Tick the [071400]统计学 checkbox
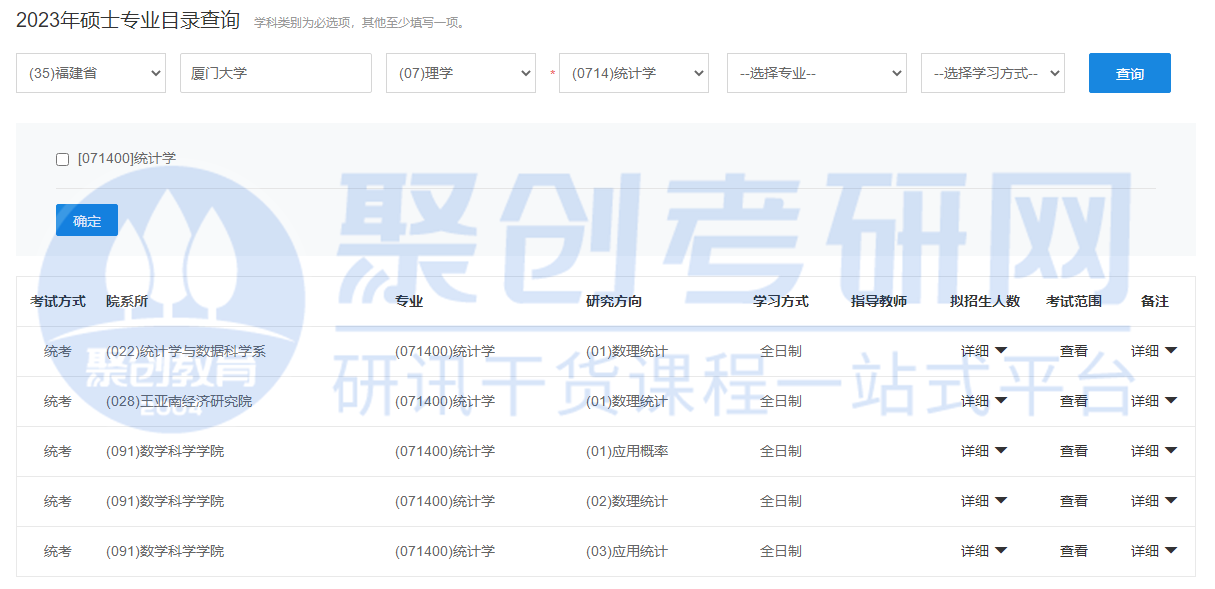The height and width of the screenshot is (589, 1215). click(63, 159)
